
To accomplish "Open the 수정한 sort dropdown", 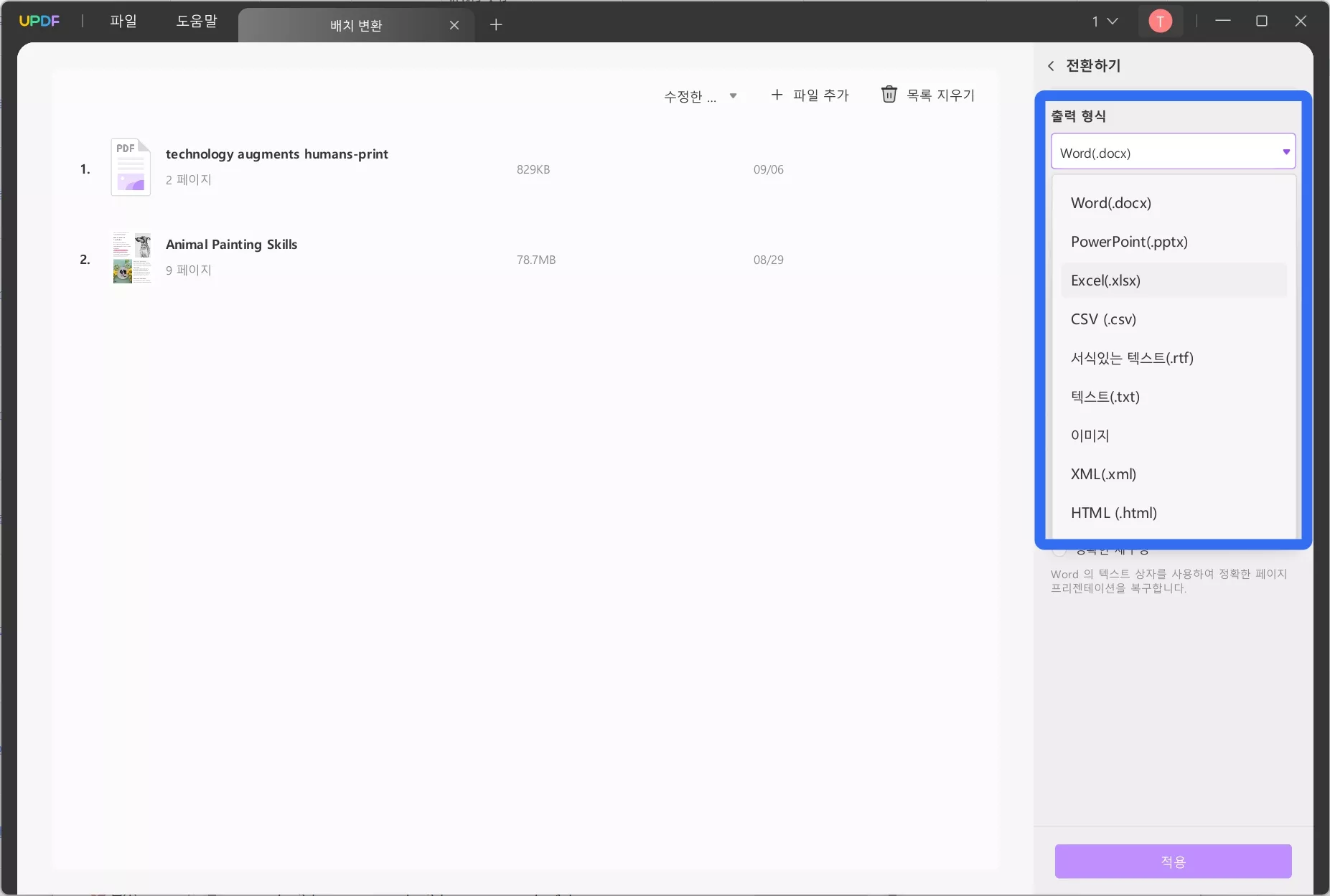I will [x=701, y=96].
